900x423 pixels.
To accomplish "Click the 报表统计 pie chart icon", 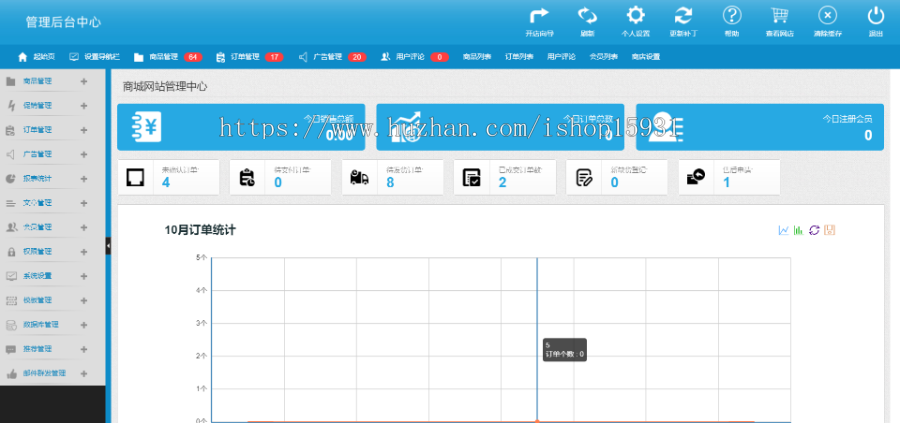I will point(11,178).
